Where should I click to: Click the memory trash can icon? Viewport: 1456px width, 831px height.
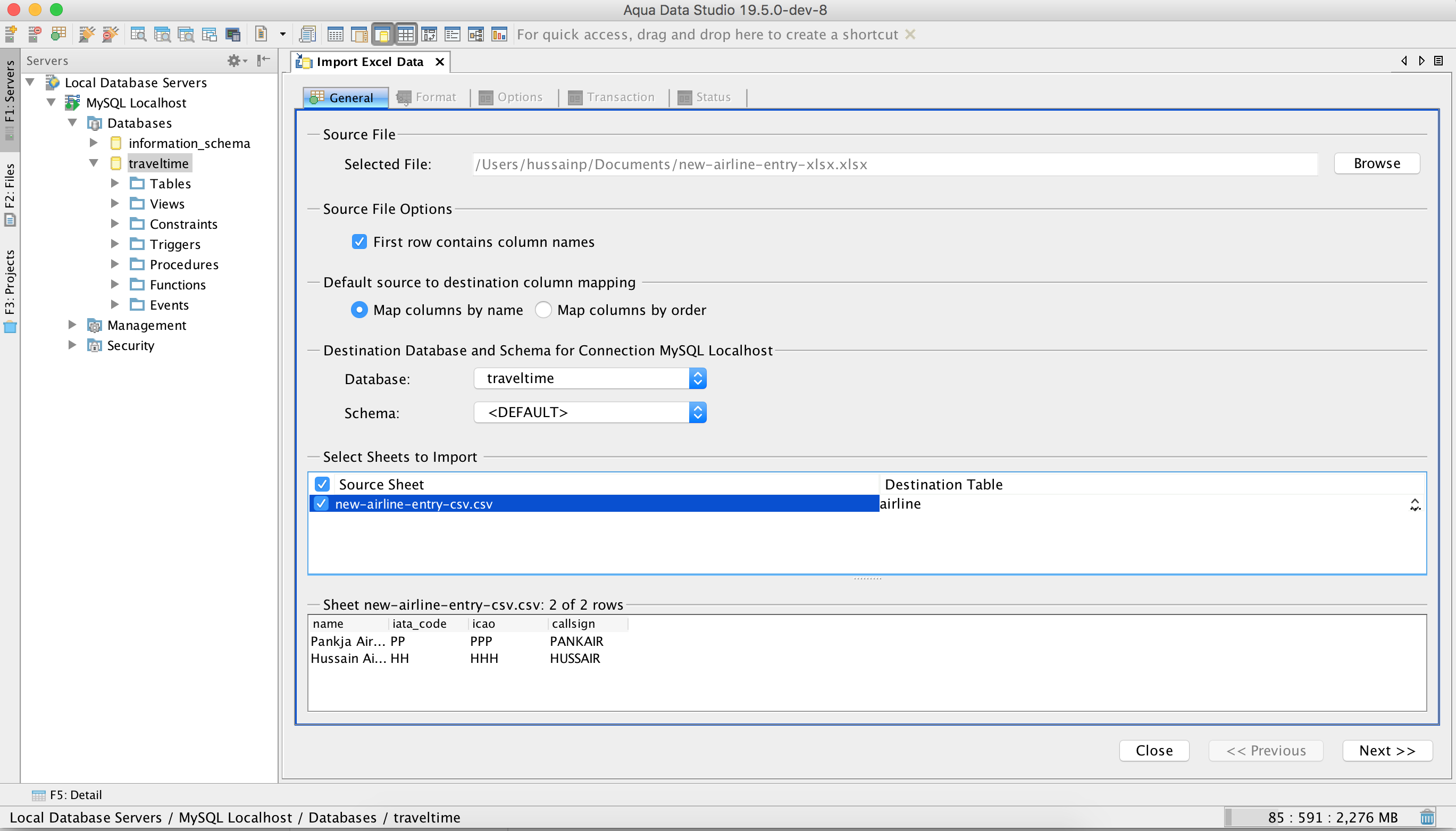[1427, 817]
